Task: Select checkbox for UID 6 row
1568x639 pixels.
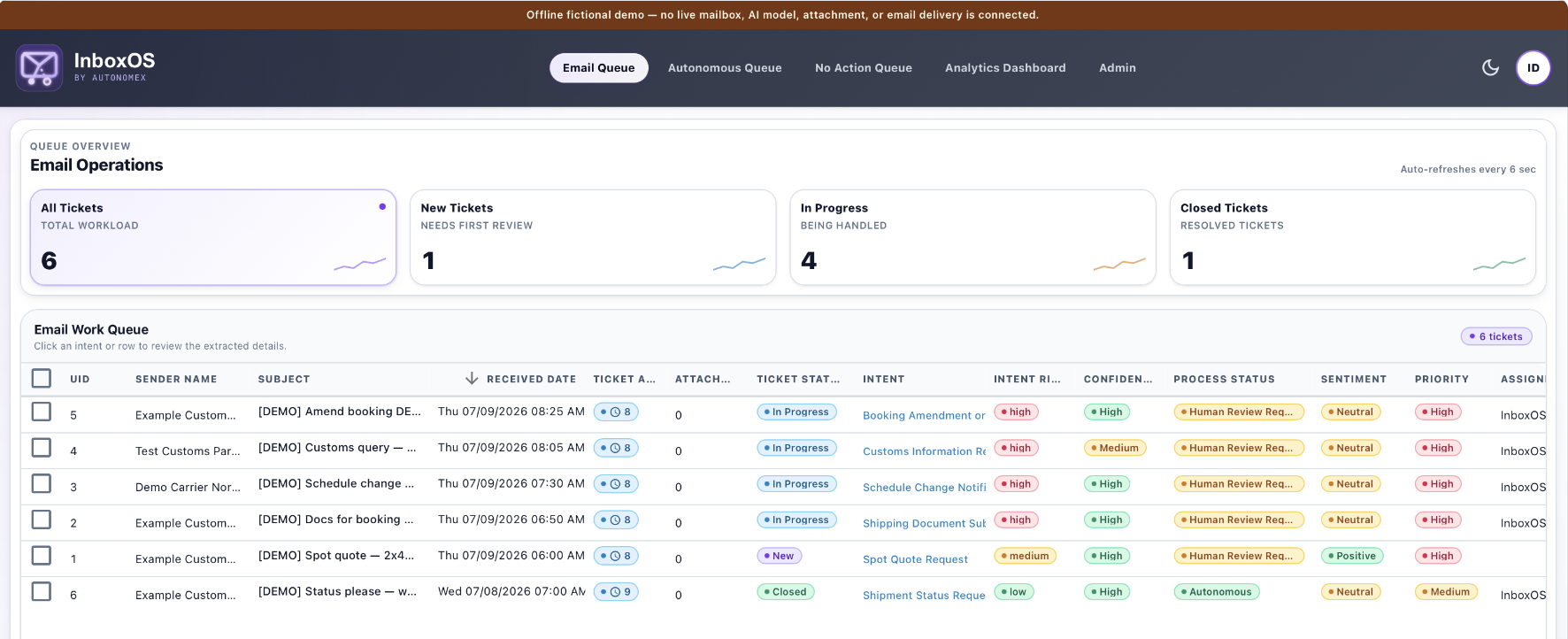Action: coord(42,591)
